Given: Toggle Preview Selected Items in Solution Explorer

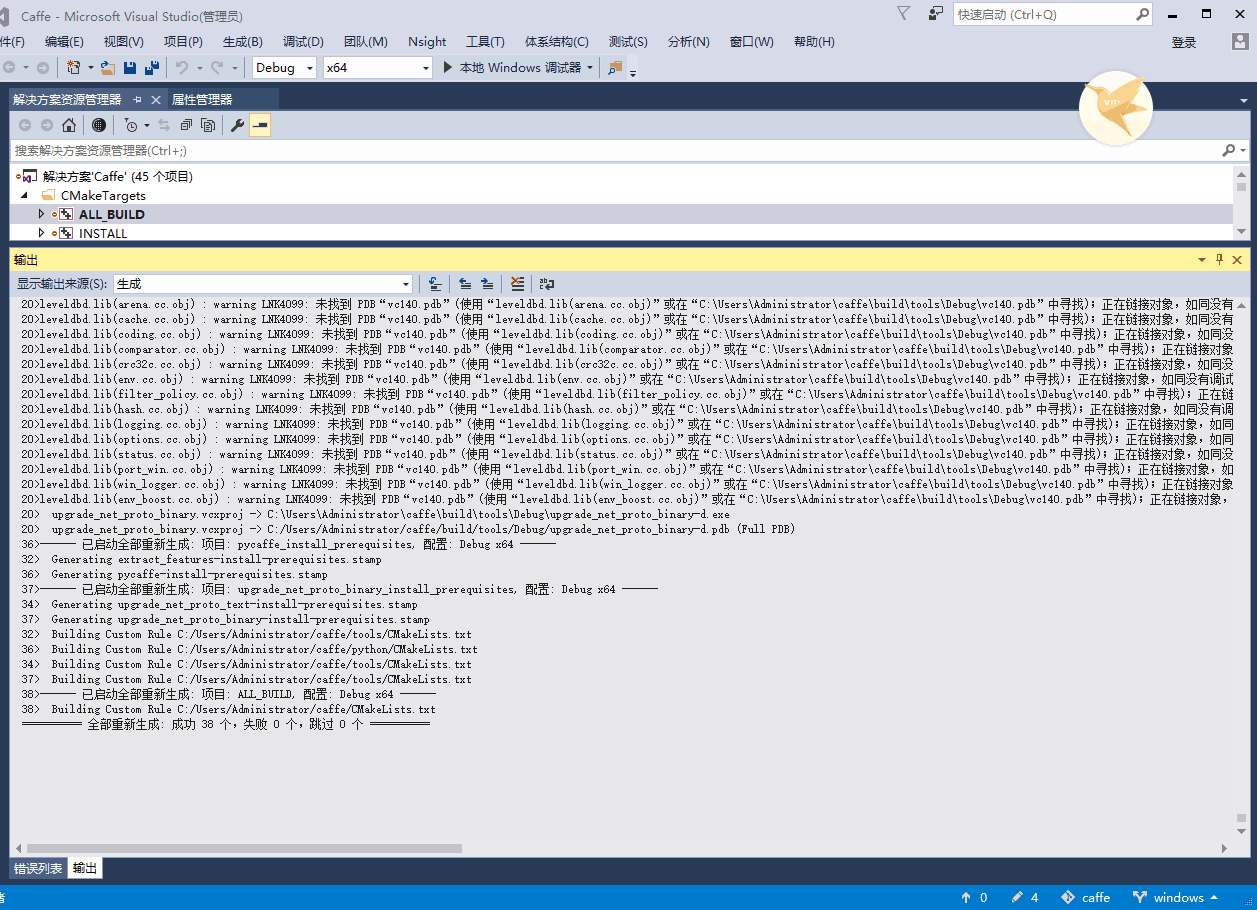Looking at the screenshot, I should tap(207, 124).
